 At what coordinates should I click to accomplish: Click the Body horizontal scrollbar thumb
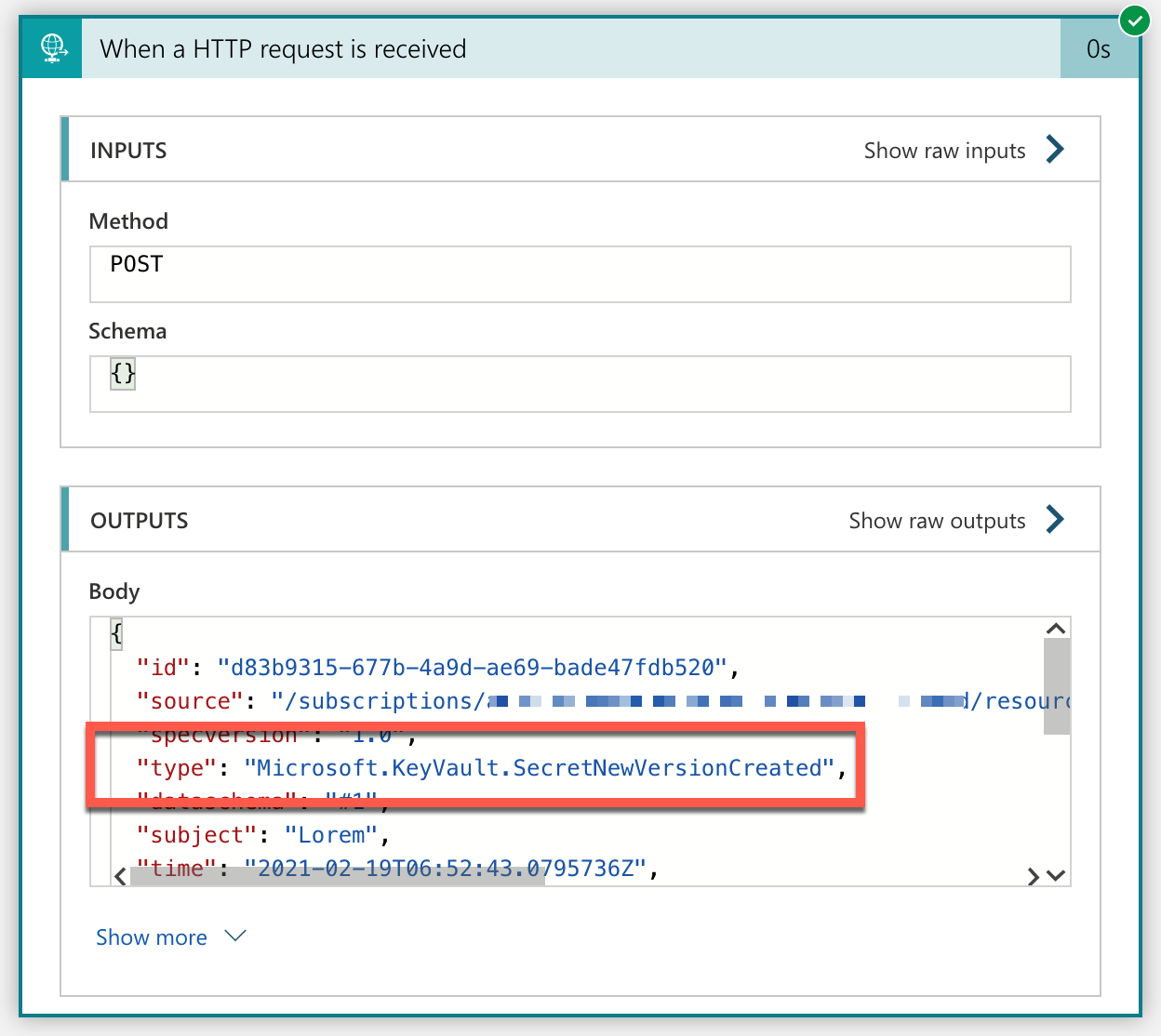click(337, 876)
